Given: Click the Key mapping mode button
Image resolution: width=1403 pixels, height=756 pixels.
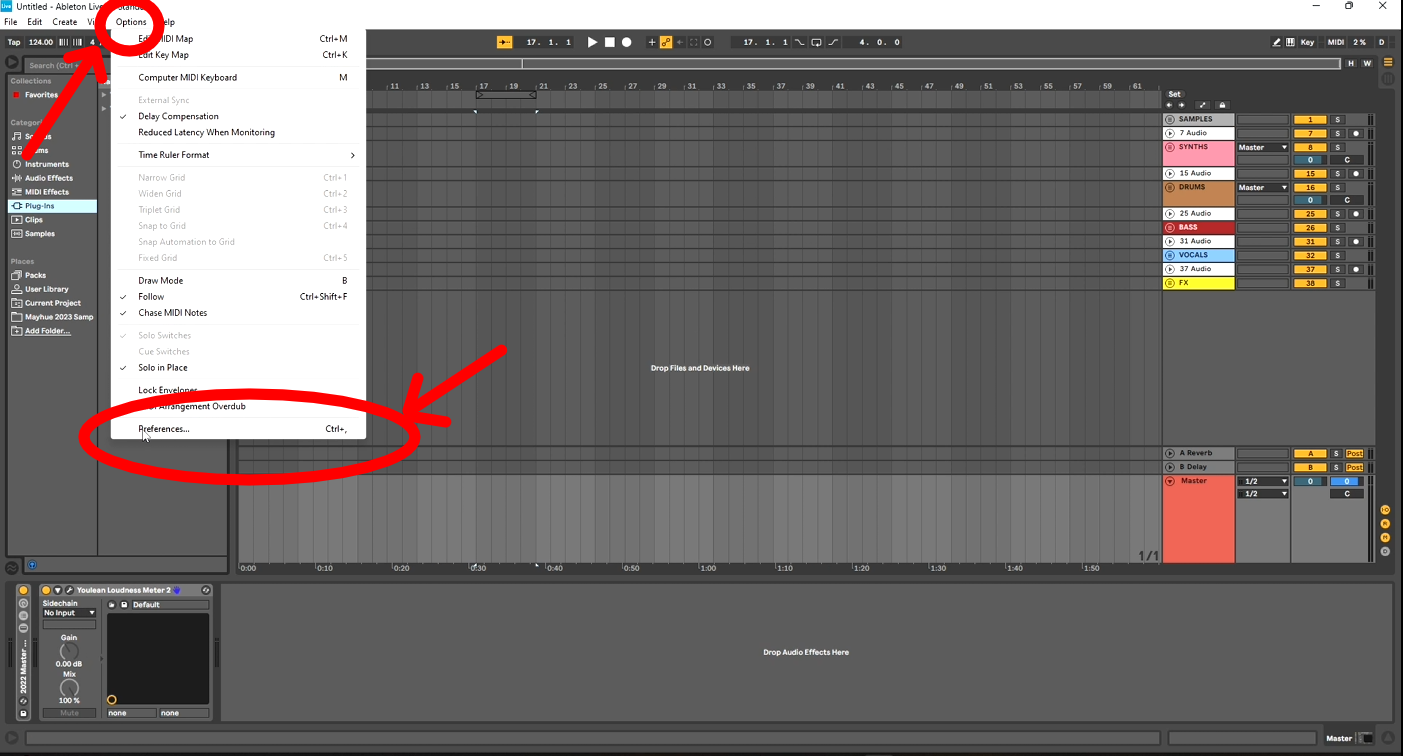Looking at the screenshot, I should coord(1306,41).
